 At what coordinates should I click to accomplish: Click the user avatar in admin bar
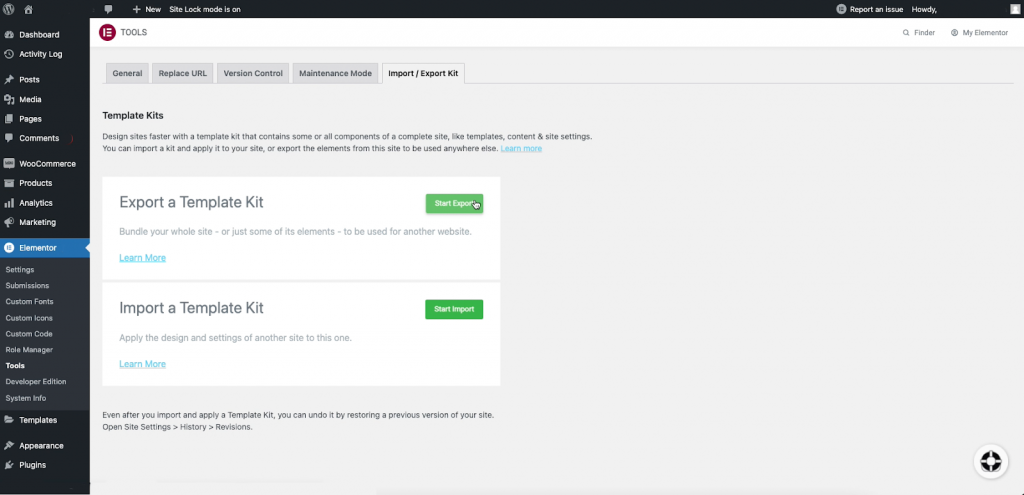pyautogui.click(x=1015, y=9)
